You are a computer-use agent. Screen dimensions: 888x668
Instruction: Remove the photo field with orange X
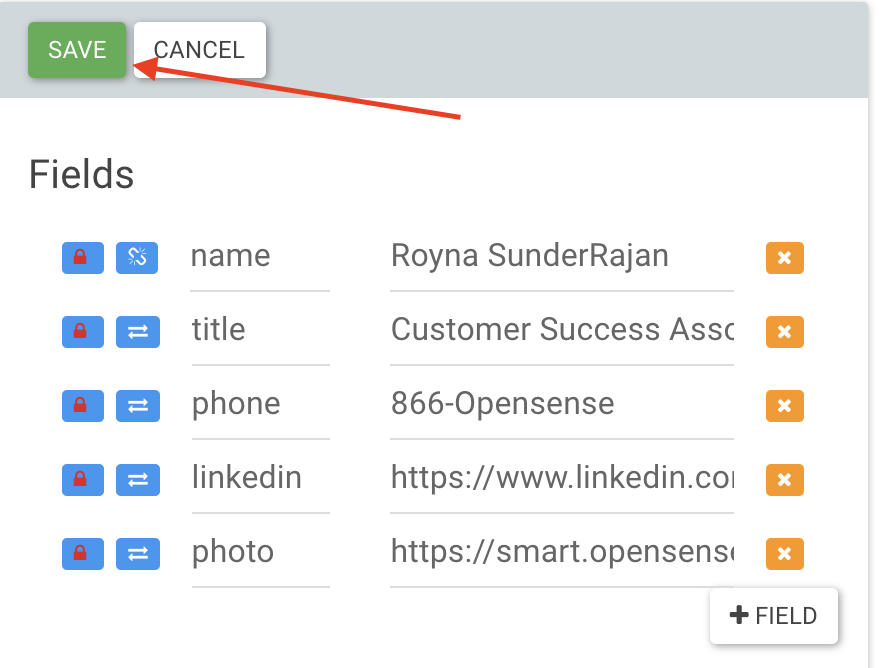pos(785,554)
